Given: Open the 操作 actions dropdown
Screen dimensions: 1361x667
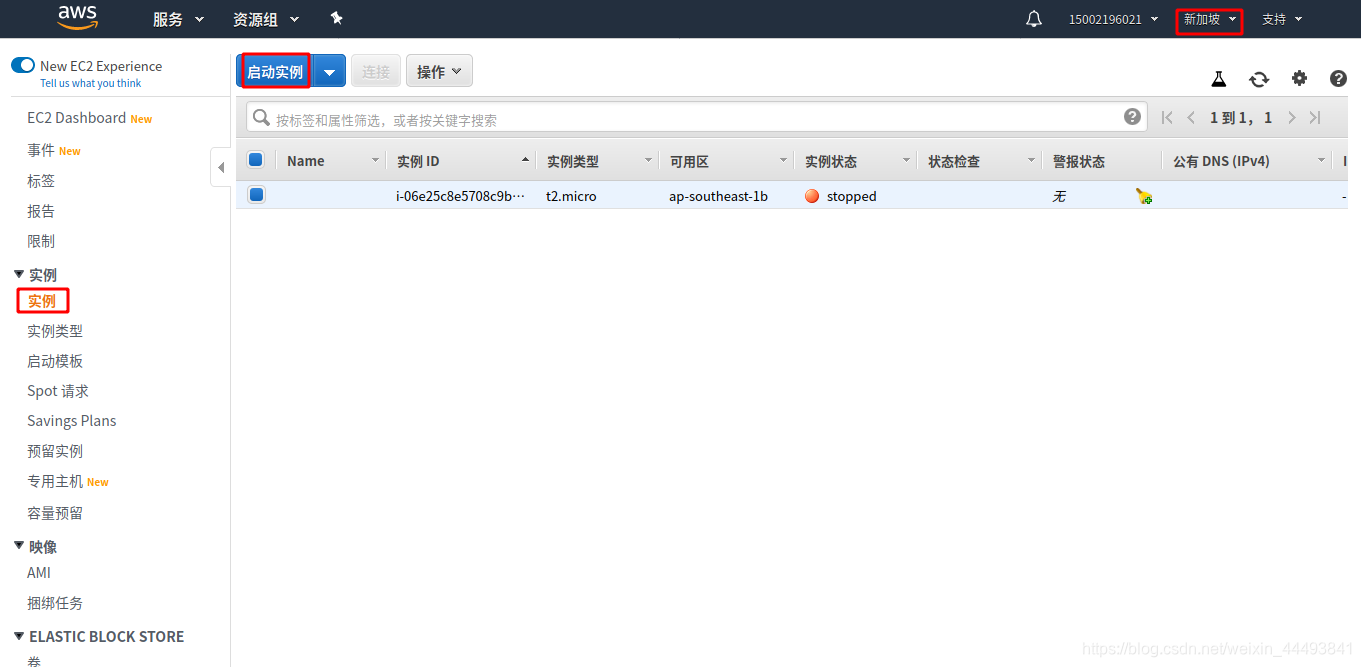Looking at the screenshot, I should click(x=439, y=71).
